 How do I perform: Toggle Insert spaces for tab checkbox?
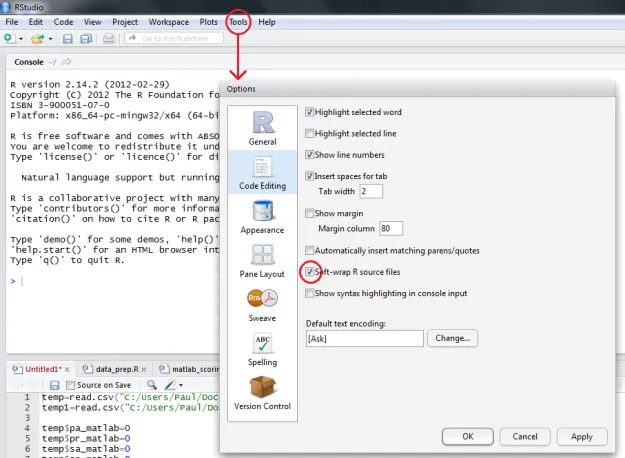(x=309, y=176)
